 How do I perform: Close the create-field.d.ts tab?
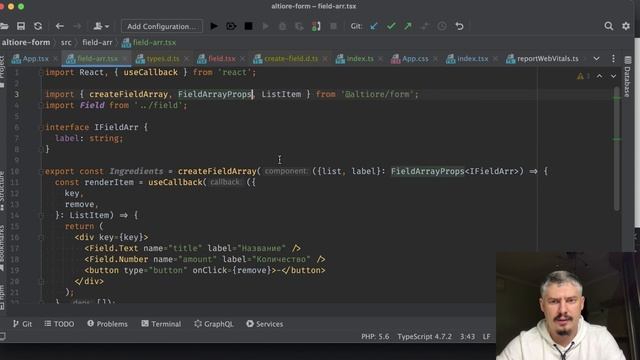click(x=325, y=59)
